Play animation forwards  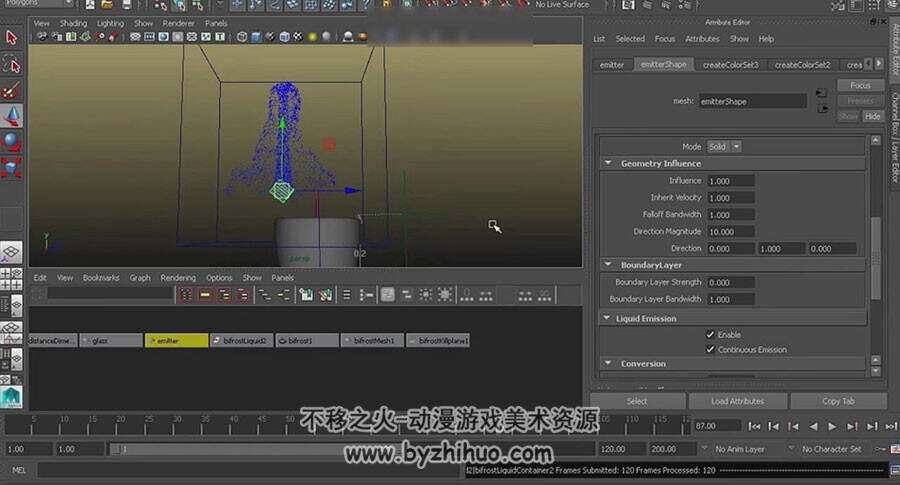point(832,426)
